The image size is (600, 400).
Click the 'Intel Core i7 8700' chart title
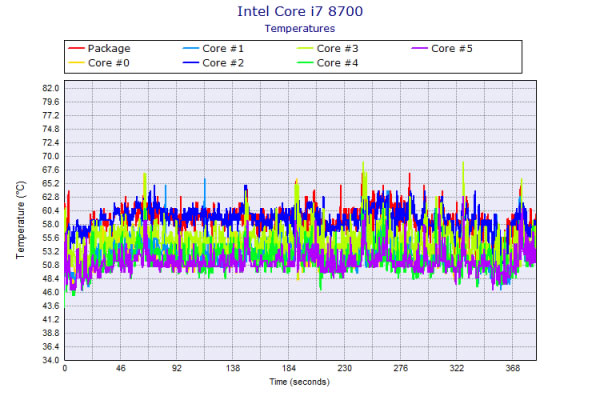click(x=300, y=11)
